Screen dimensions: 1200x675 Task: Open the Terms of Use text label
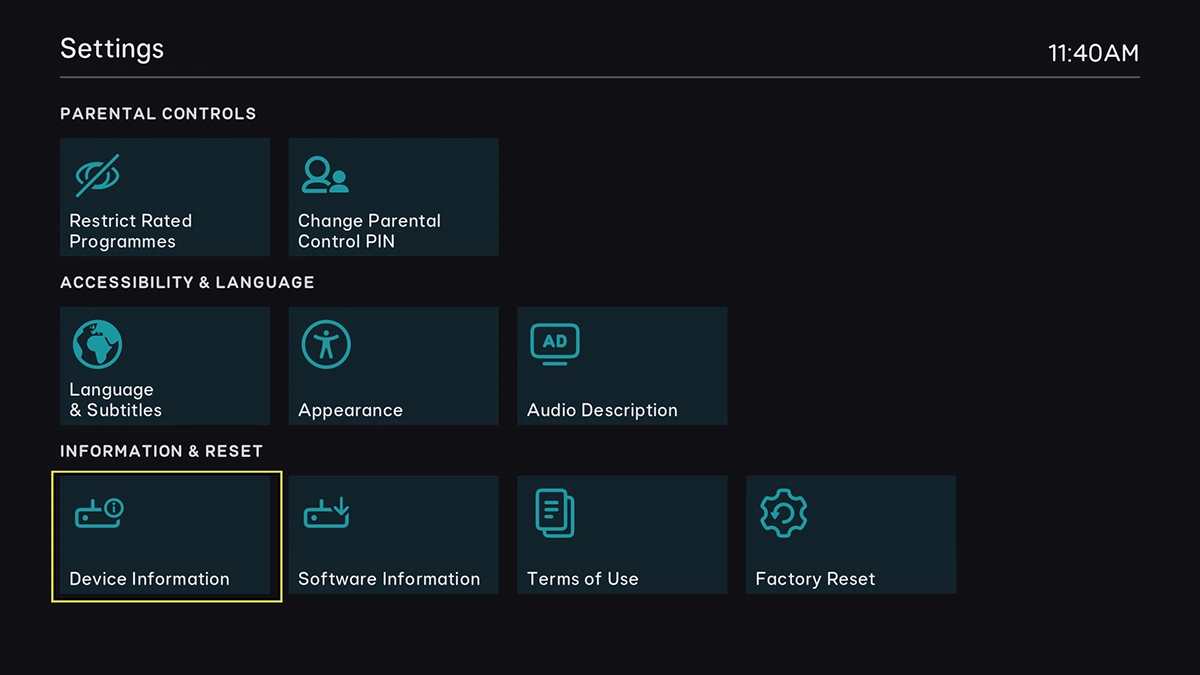tap(582, 579)
